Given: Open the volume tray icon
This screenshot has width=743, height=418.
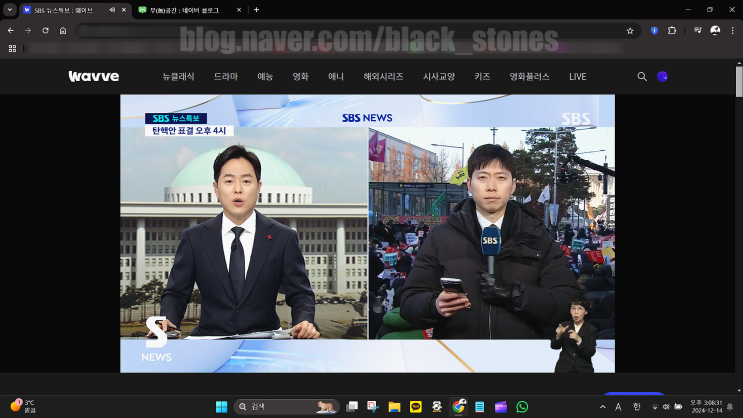Looking at the screenshot, I should 666,407.
